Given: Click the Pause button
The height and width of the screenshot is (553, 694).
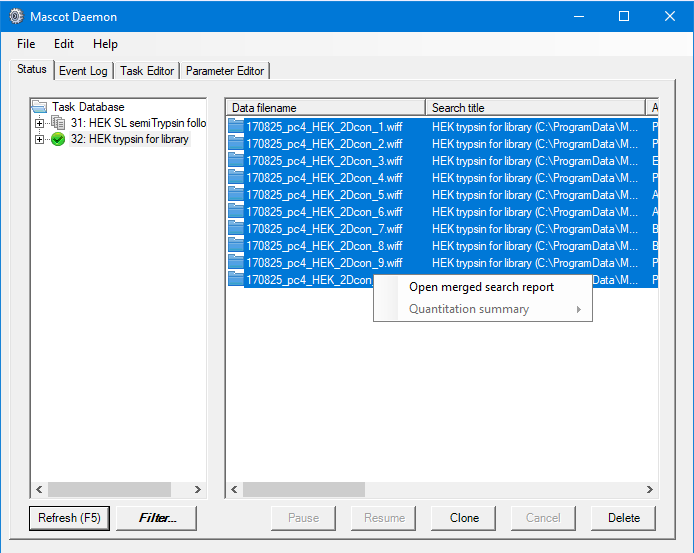Looking at the screenshot, I should [304, 518].
